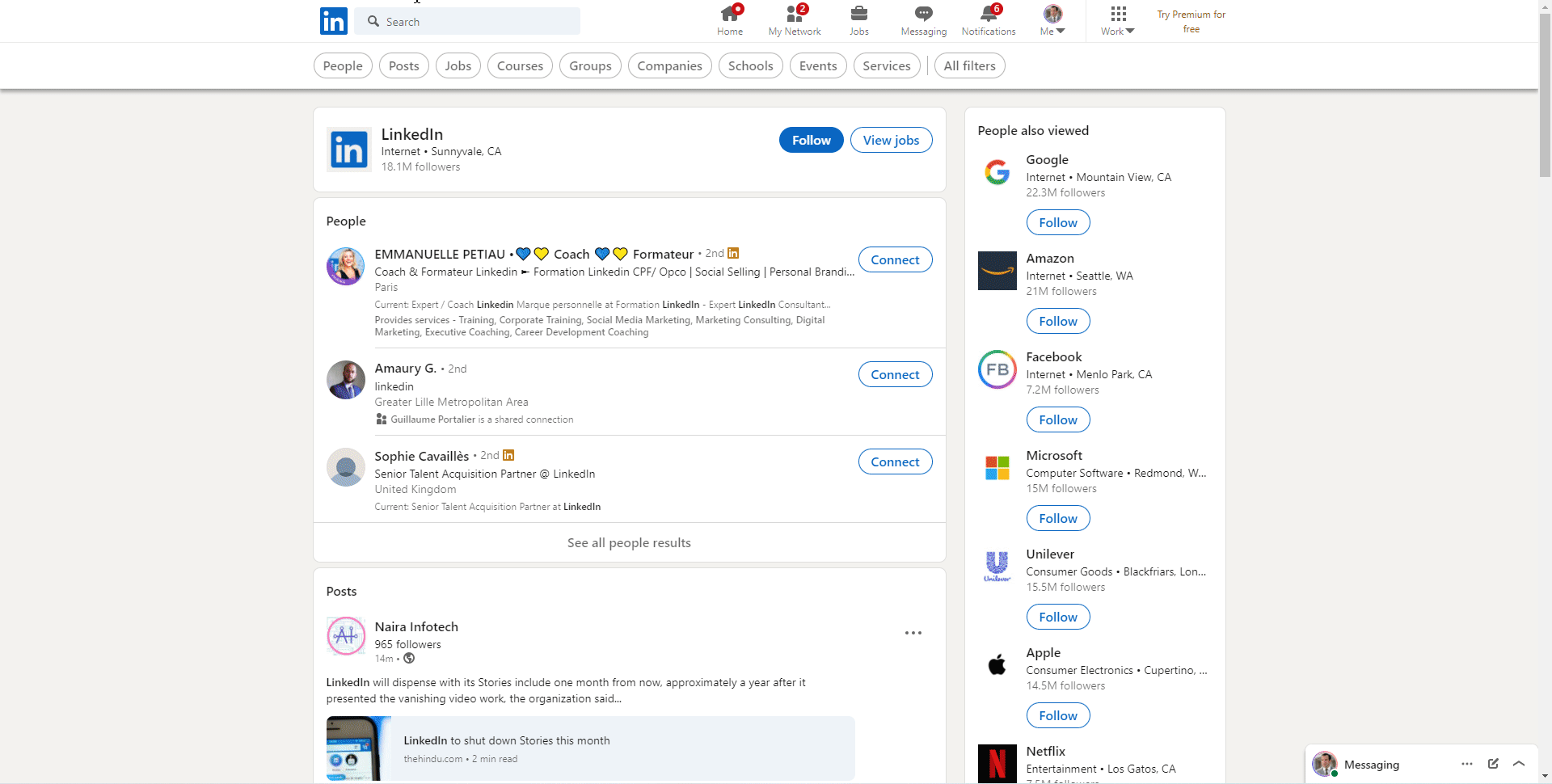Follow the LinkedIn company page
Screen dimensions: 1552x784
coord(812,140)
